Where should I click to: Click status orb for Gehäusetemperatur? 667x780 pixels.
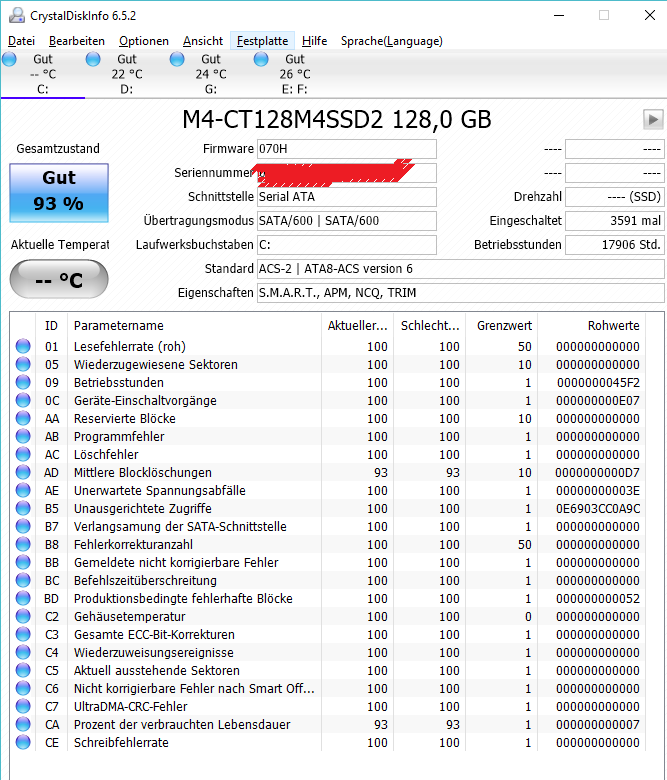click(x=23, y=616)
